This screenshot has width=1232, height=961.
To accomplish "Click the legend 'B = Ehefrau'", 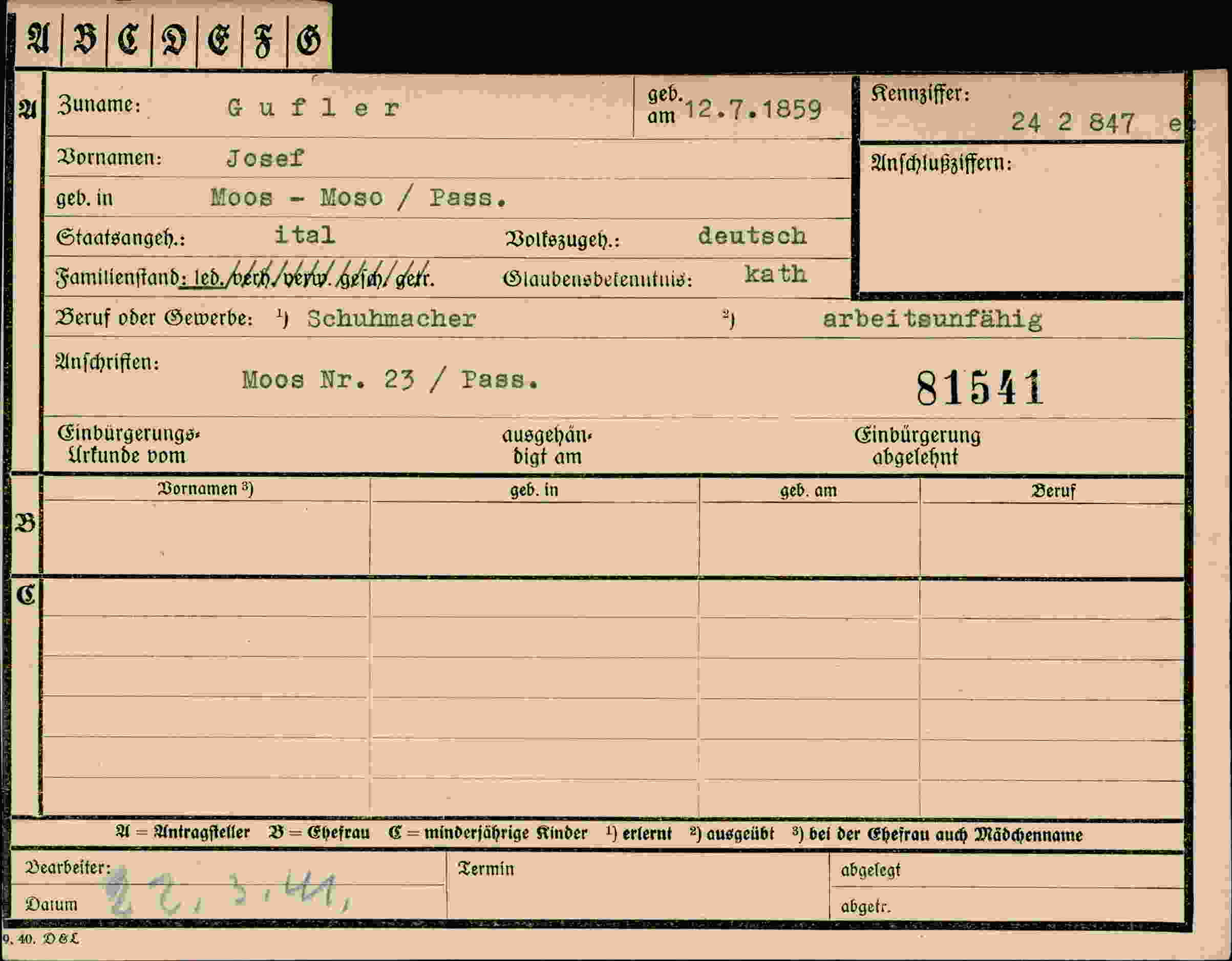I will 320,833.
